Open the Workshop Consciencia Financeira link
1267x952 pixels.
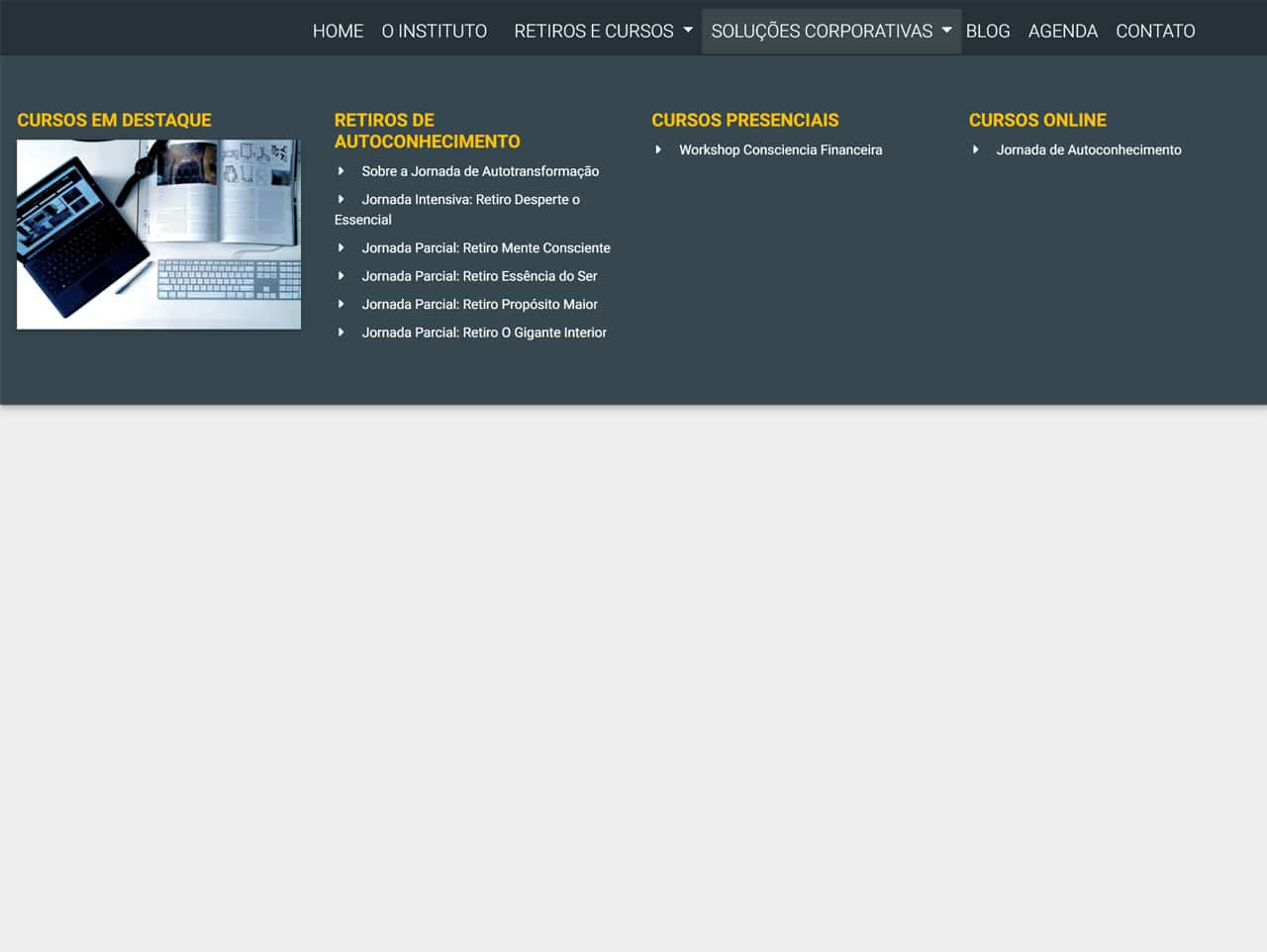[781, 149]
